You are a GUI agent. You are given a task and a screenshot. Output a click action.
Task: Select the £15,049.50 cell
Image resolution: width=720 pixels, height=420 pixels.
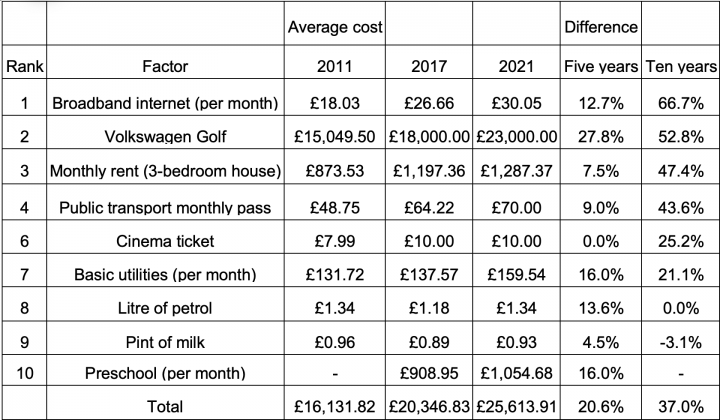(335, 133)
